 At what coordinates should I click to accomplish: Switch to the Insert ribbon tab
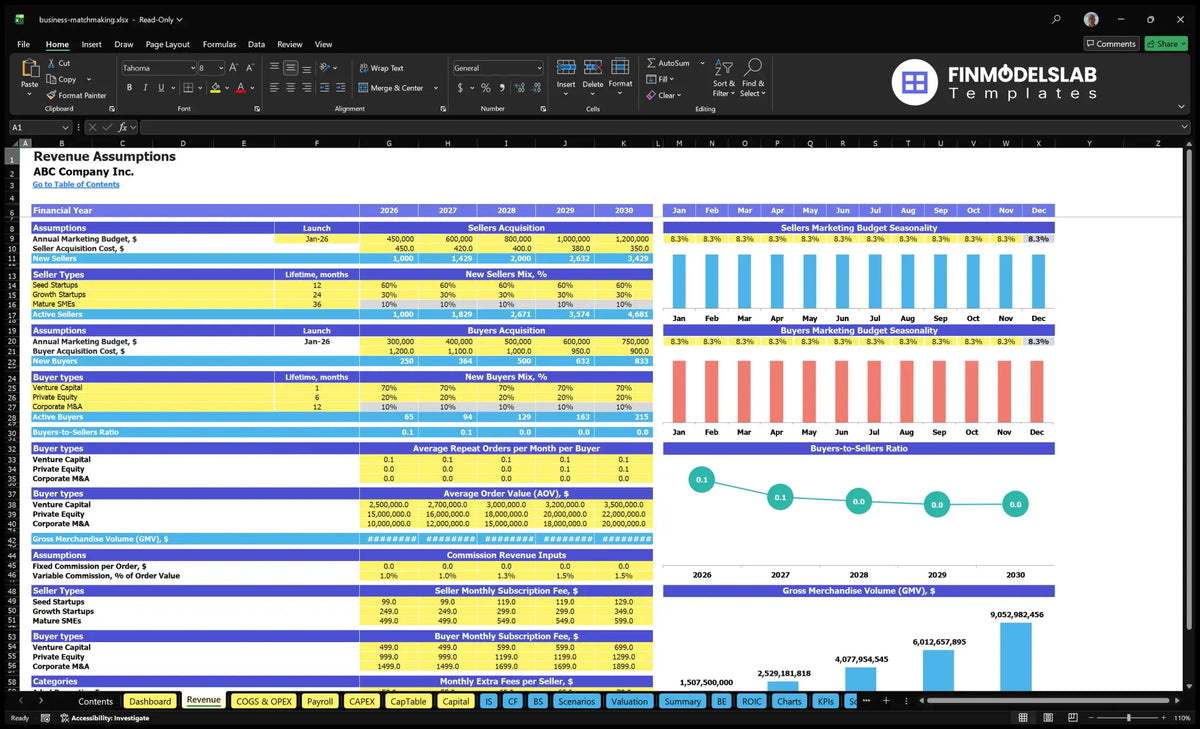91,44
